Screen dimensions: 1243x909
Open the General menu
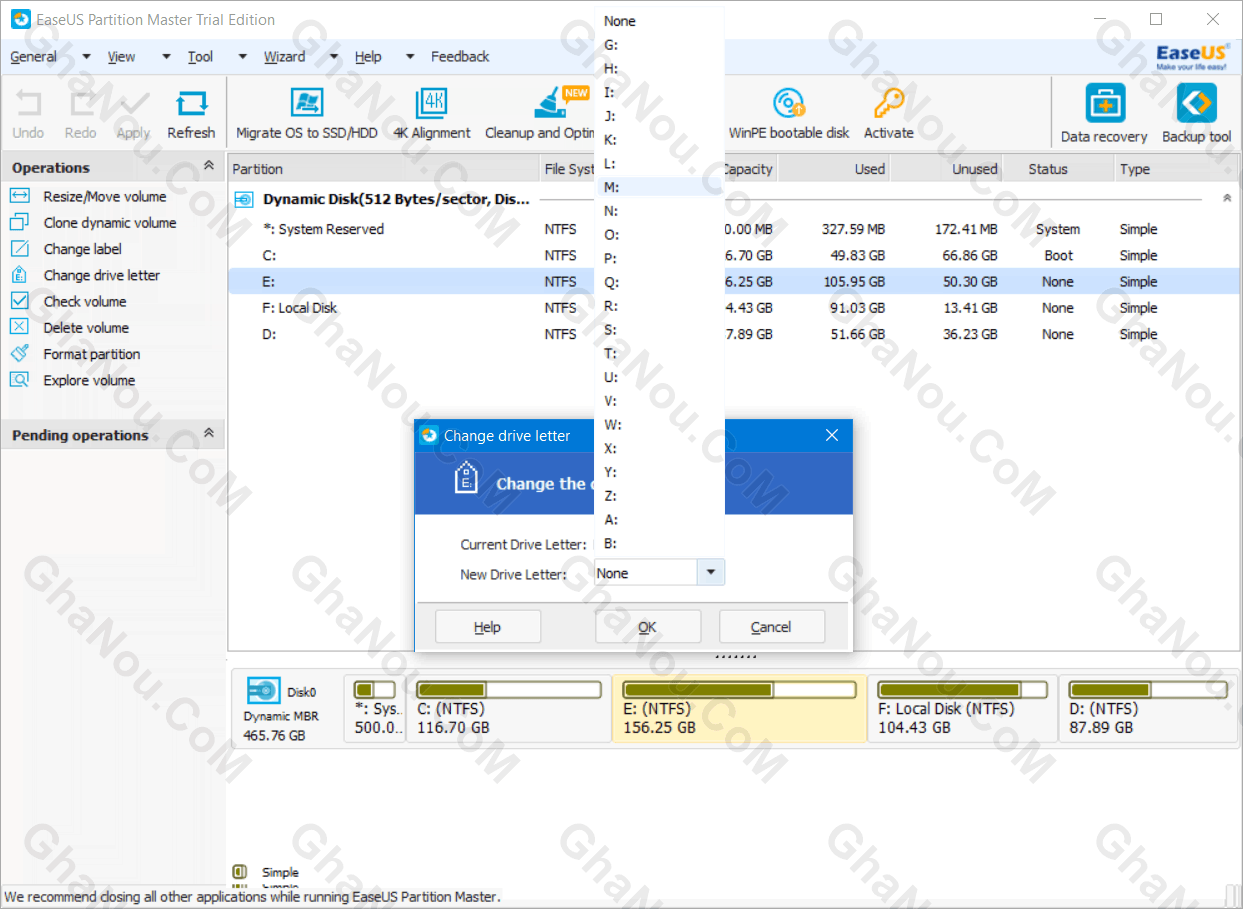[x=34, y=57]
